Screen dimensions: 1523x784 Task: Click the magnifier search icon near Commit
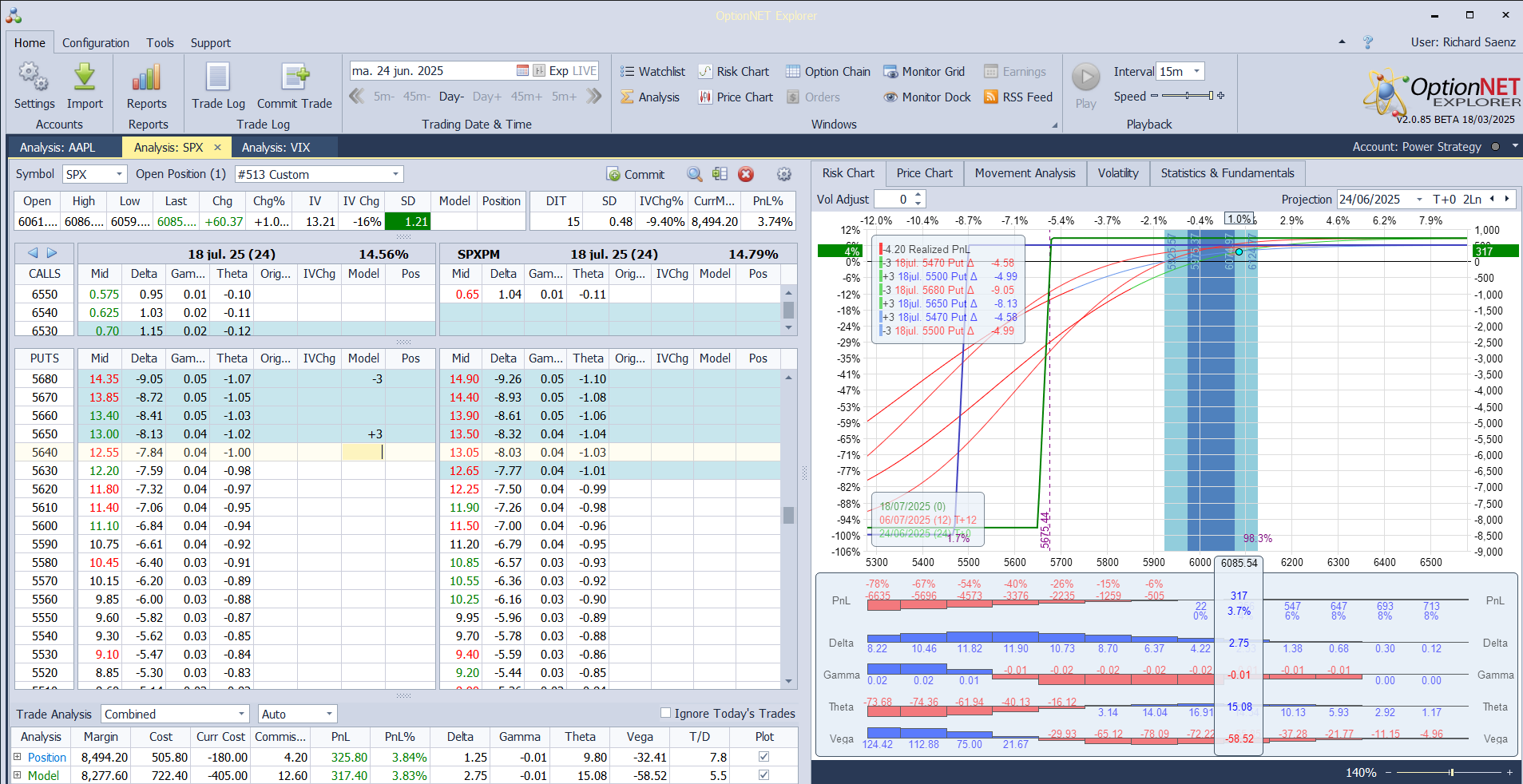point(695,174)
